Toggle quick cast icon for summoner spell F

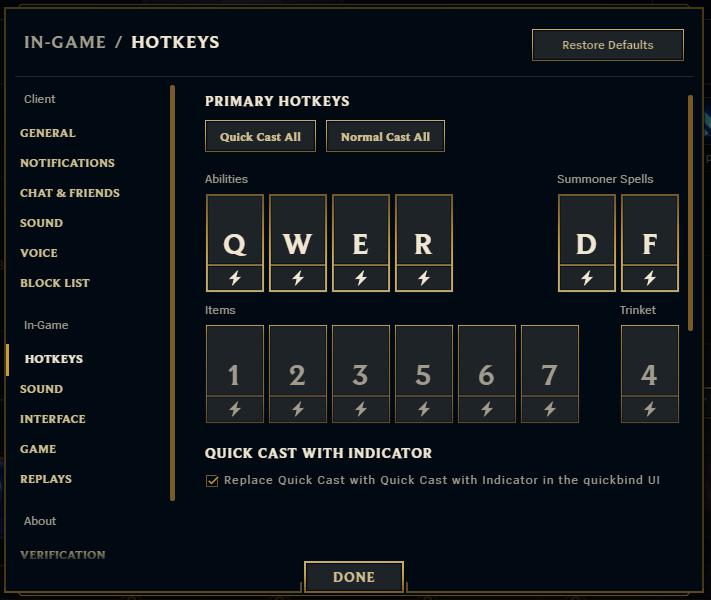(650, 278)
